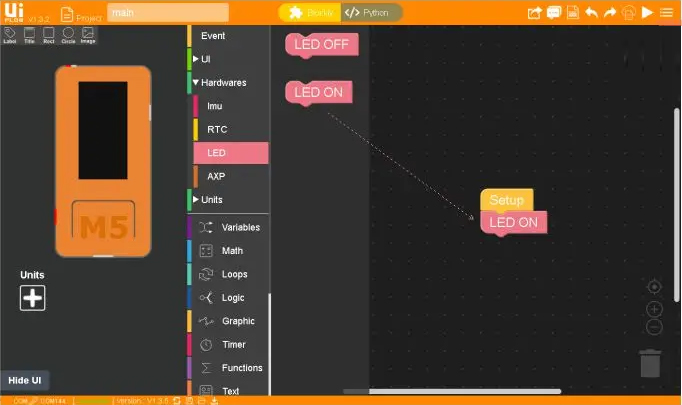The width and height of the screenshot is (682, 405).
Task: Select the RTC hardware category
Action: (231, 130)
